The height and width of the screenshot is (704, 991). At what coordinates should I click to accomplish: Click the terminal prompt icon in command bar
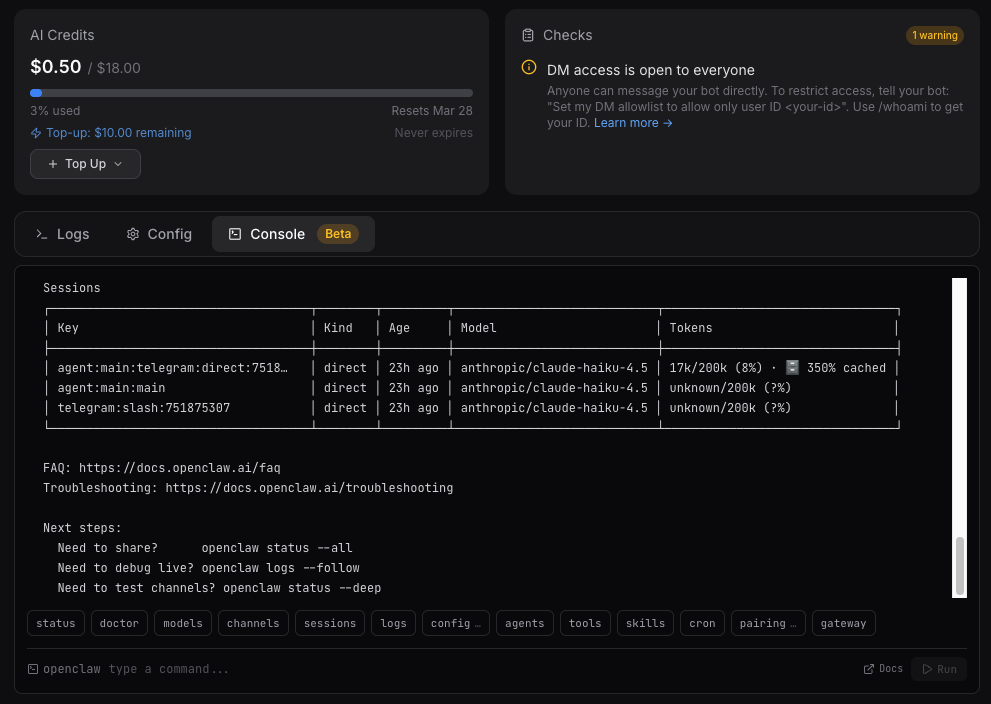tap(33, 669)
